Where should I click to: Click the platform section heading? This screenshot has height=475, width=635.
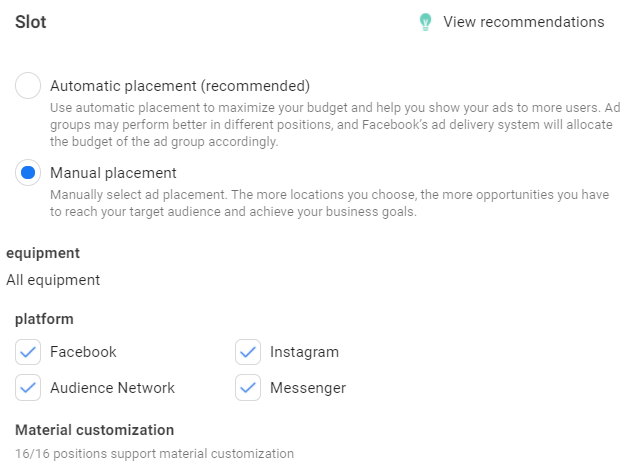click(44, 319)
